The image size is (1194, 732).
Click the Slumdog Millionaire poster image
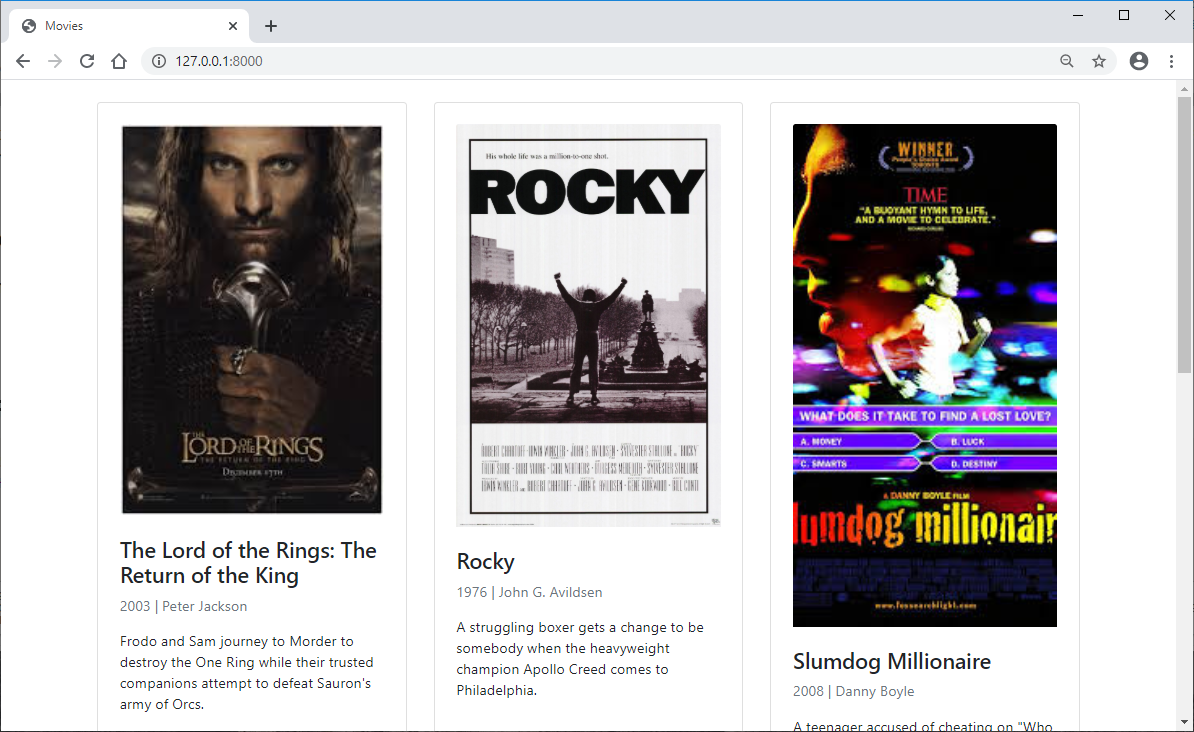point(924,376)
